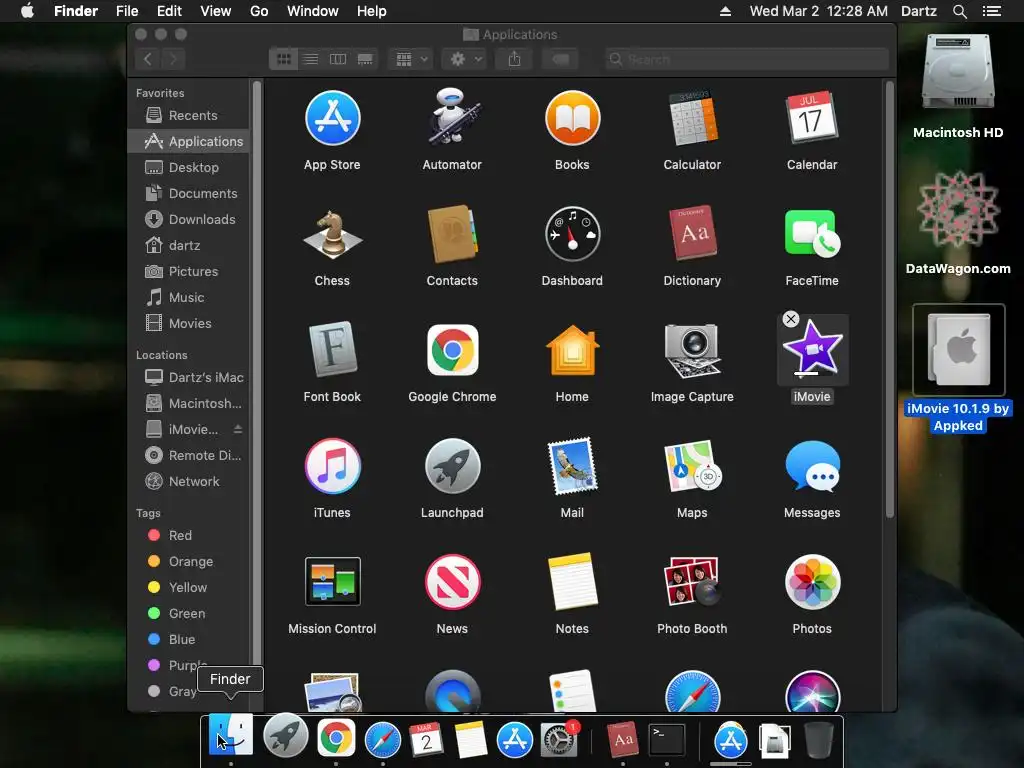
Task: Filter by the Red tag
Action: (x=188, y=536)
